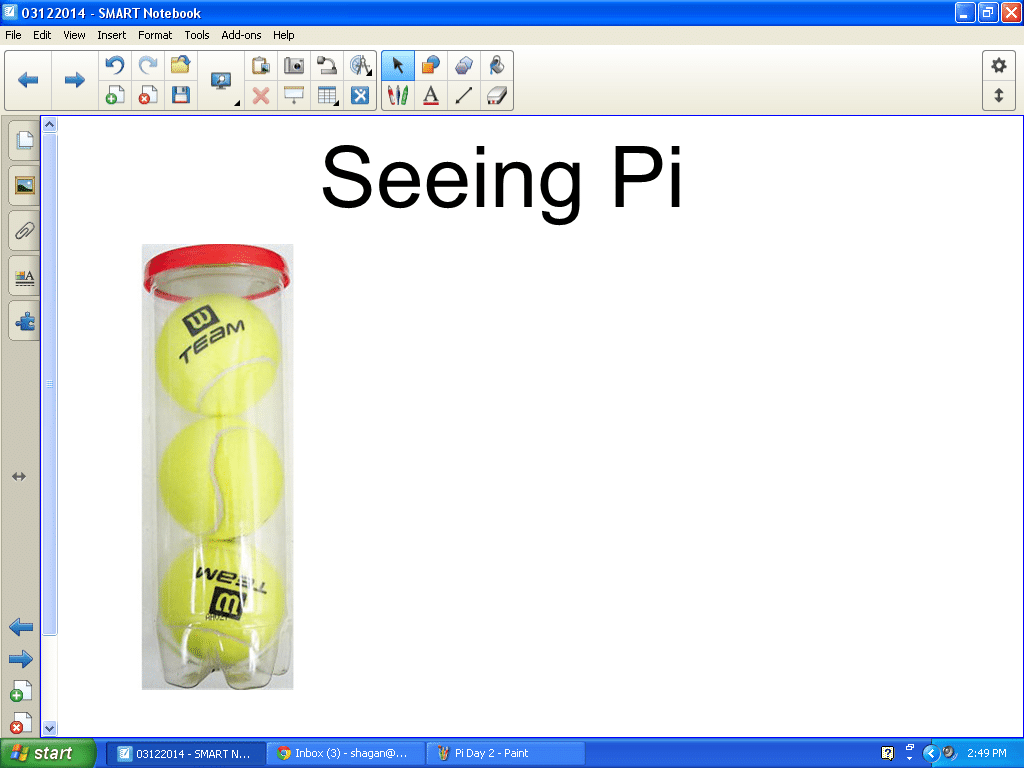Switch to the SMART Notebook taskbar button
The width and height of the screenshot is (1024, 768).
185,754
